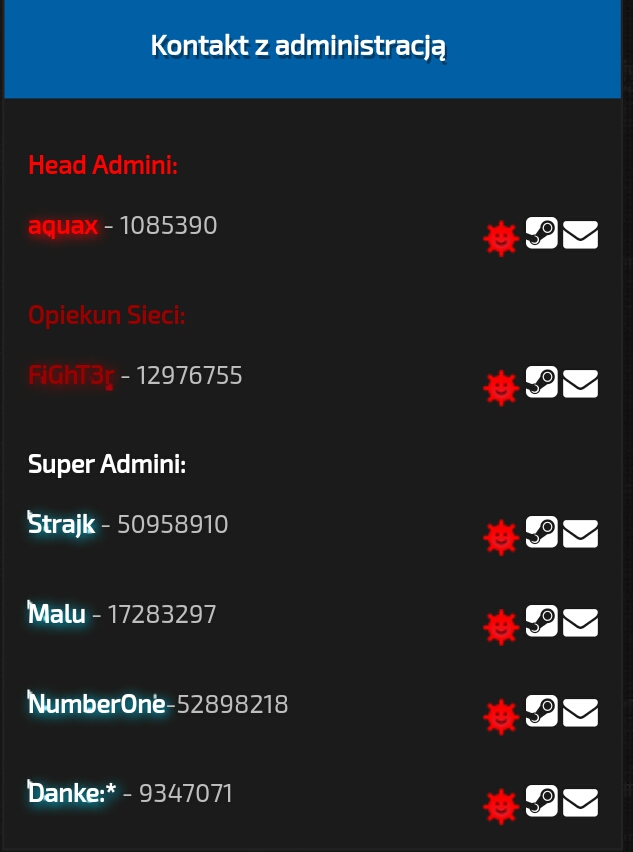Image resolution: width=633 pixels, height=852 pixels.
Task: Click the Gadu-Gadu sun icon for FiGhT3r
Action: (x=500, y=387)
